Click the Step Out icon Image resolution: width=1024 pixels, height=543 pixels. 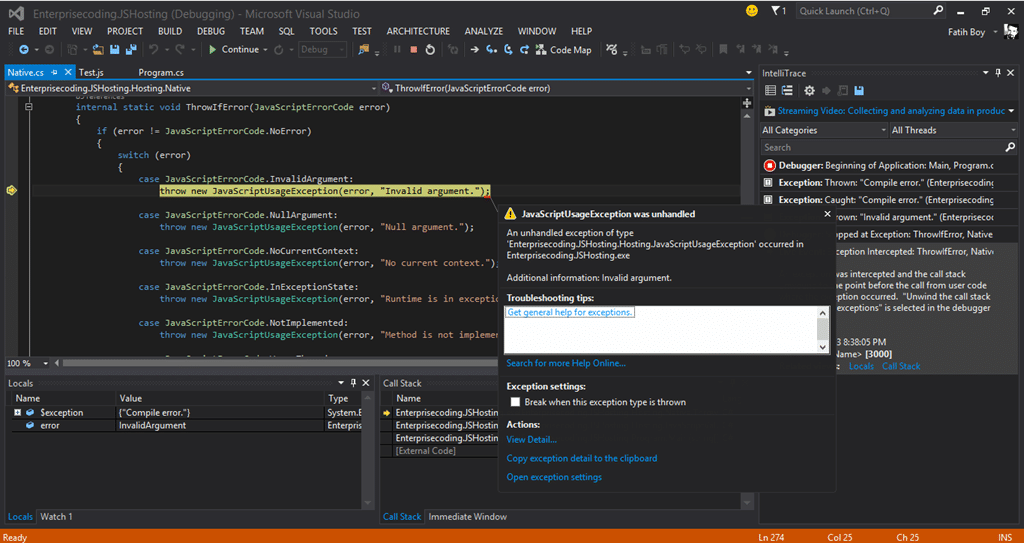[524, 50]
